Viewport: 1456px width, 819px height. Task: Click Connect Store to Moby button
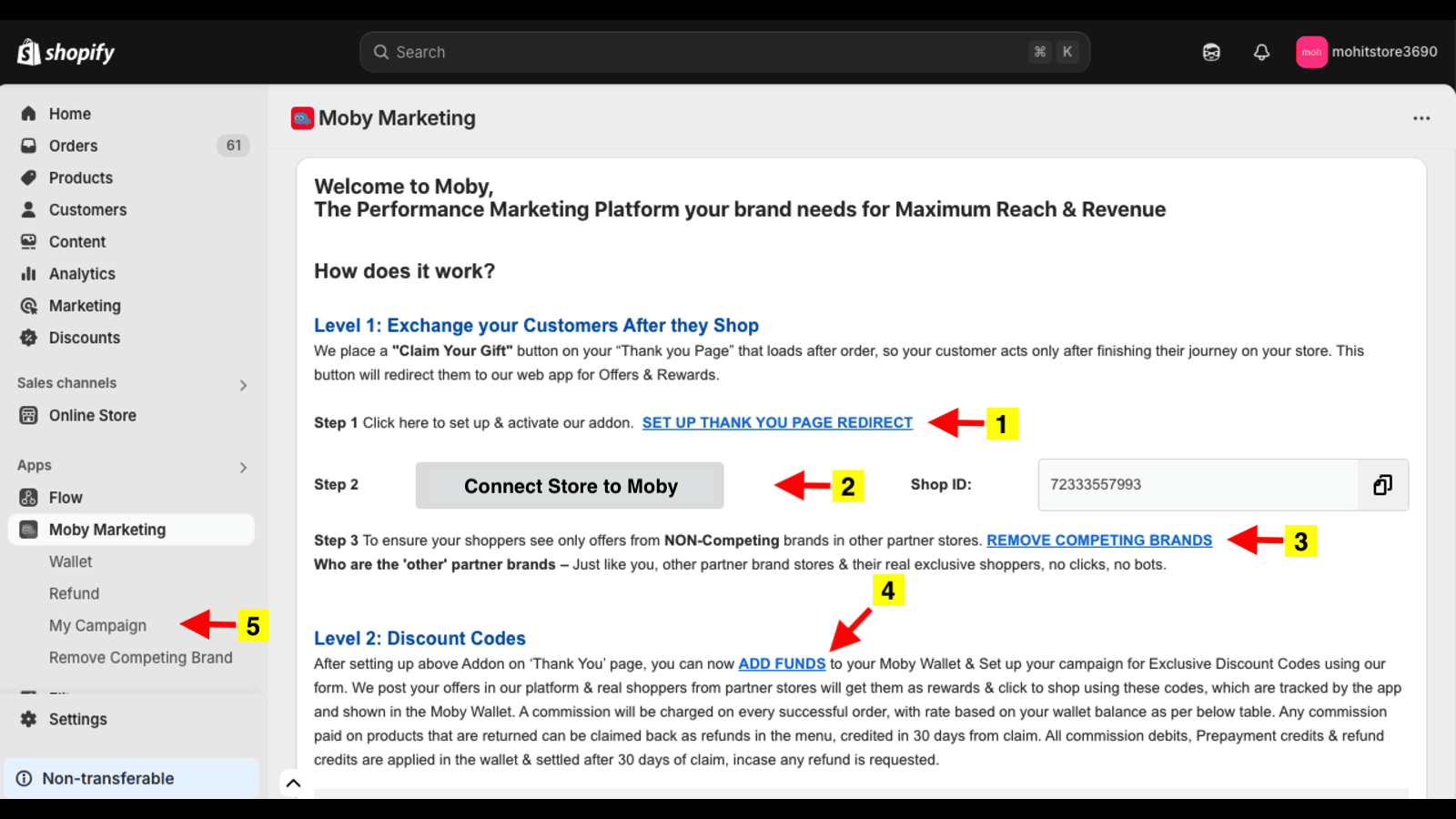(570, 486)
